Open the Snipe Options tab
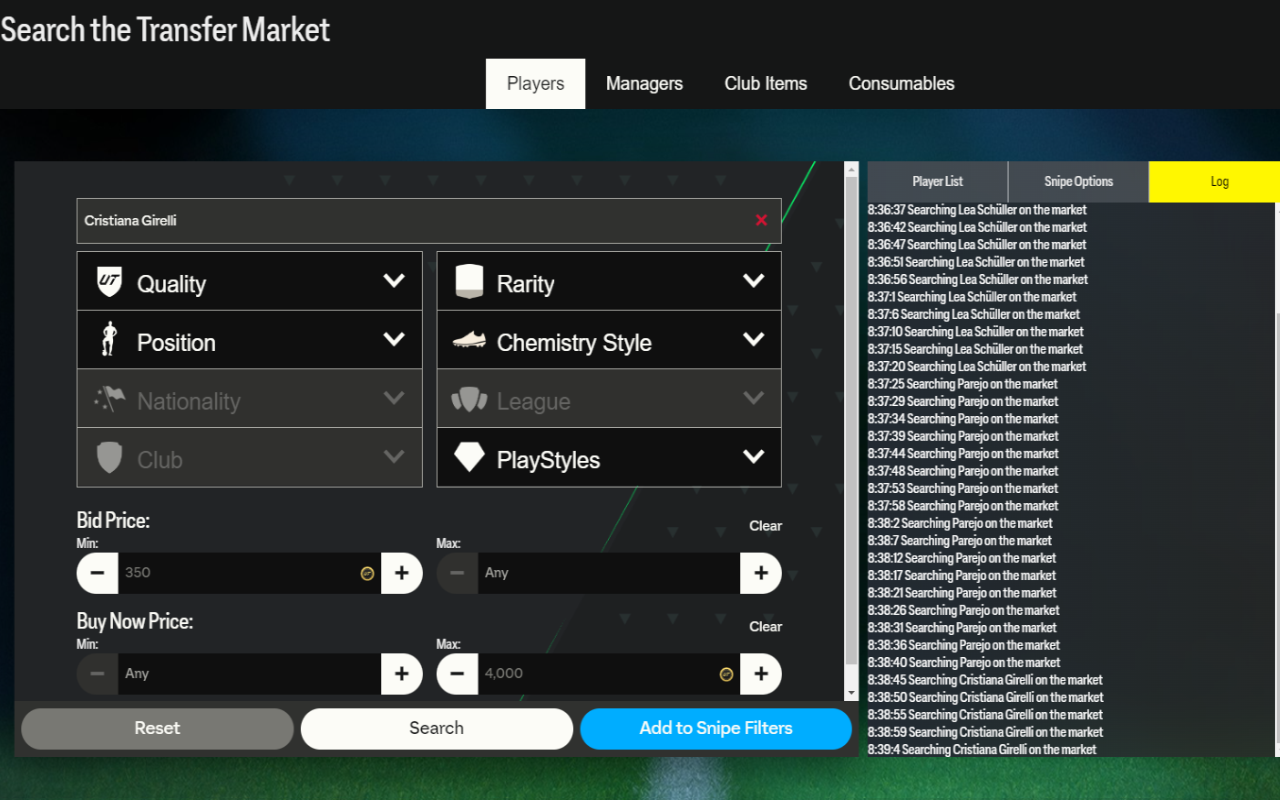The height and width of the screenshot is (800, 1280). coord(1078,182)
